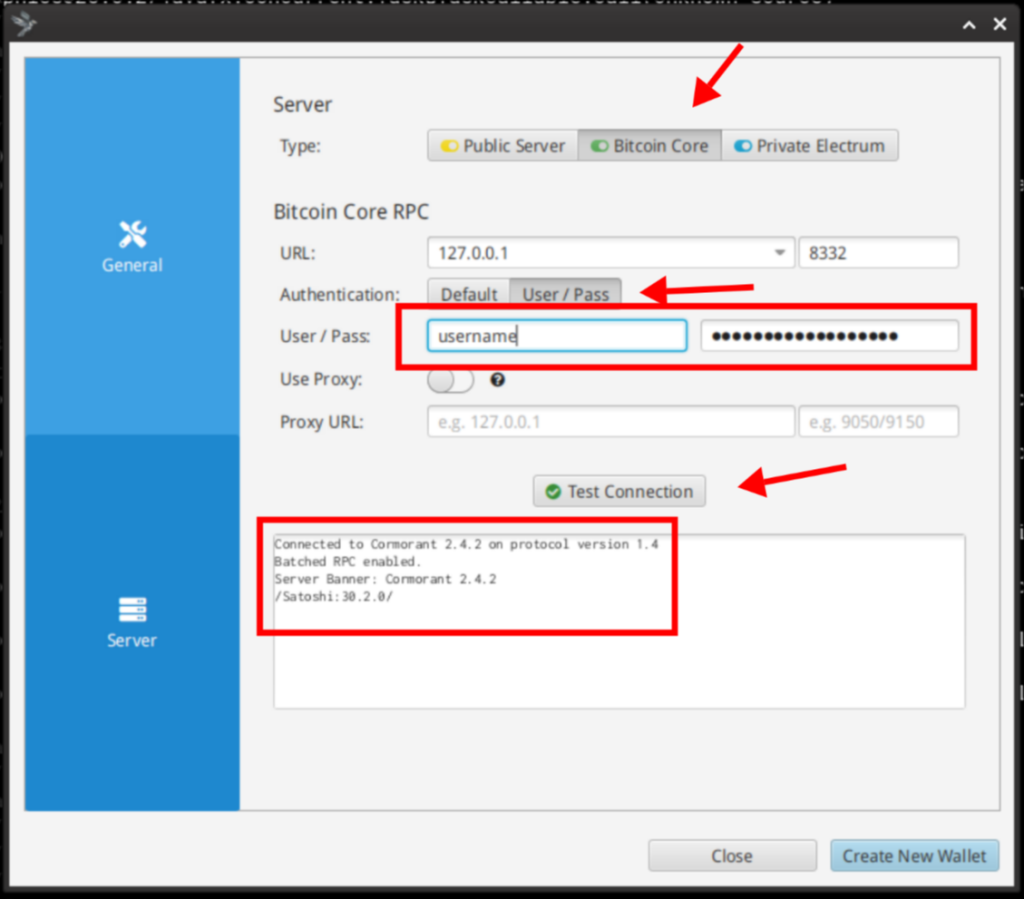Click Create New Wallet

pyautogui.click(x=914, y=856)
